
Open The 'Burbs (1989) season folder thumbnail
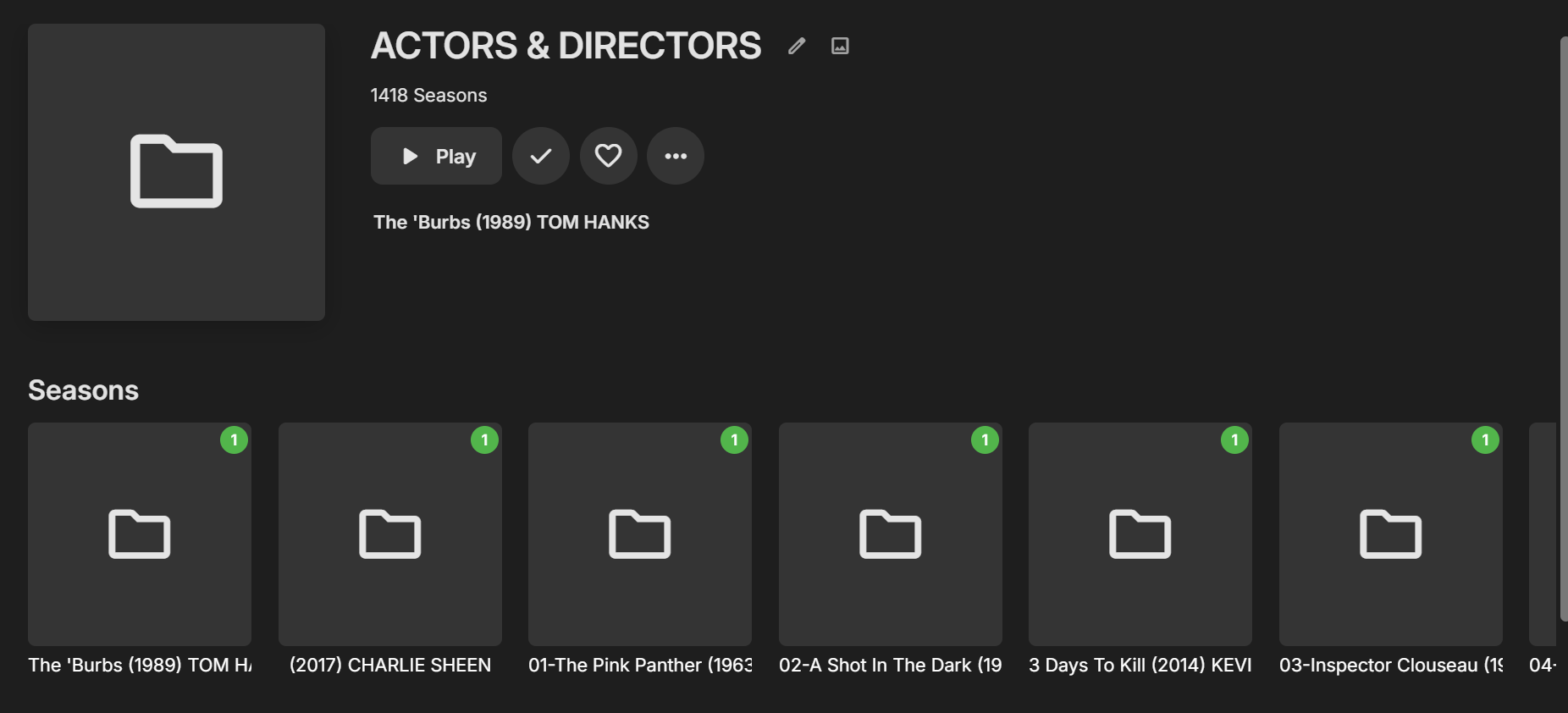(x=140, y=533)
